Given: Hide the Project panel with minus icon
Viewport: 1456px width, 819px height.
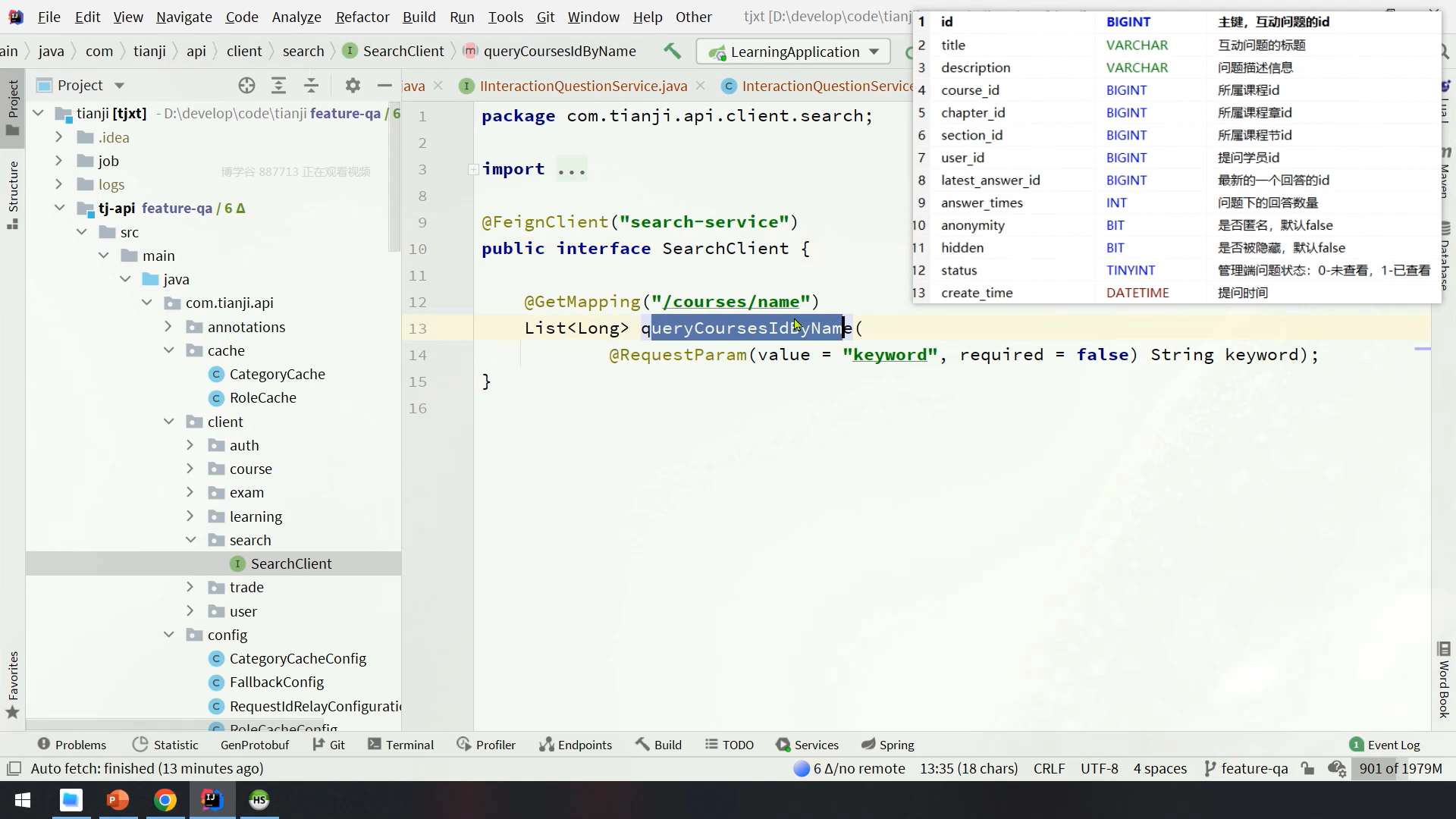Looking at the screenshot, I should click(384, 86).
